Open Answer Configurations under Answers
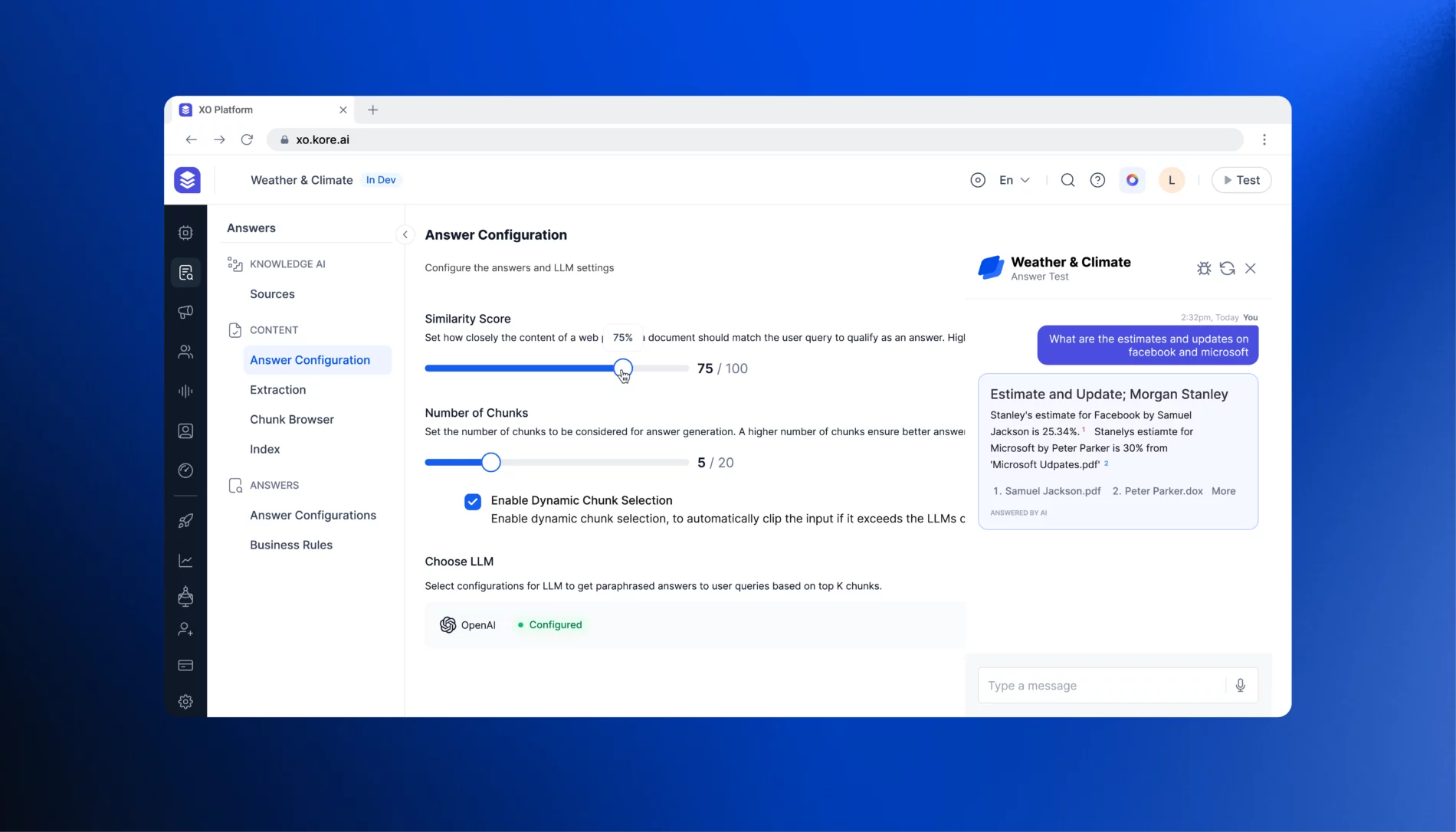Viewport: 1456px width, 832px height. pyautogui.click(x=313, y=516)
